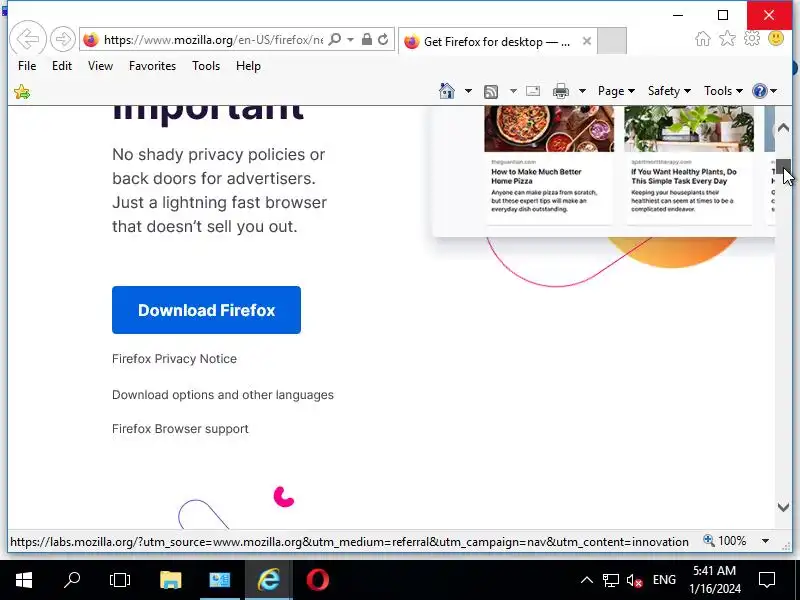Viewport: 800px width, 600px height.
Task: Open the Edit menu
Action: coord(62,66)
